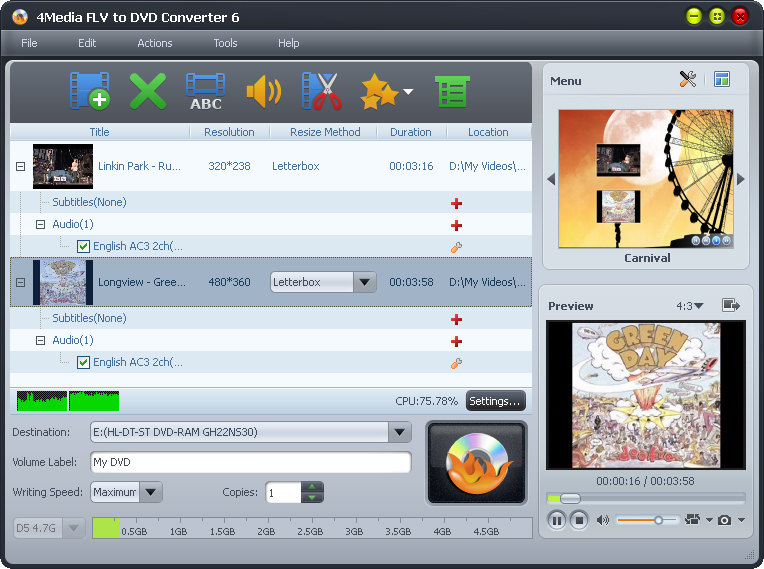Open menu edit tools icon
Viewport: 764px width, 569px height.
687,80
